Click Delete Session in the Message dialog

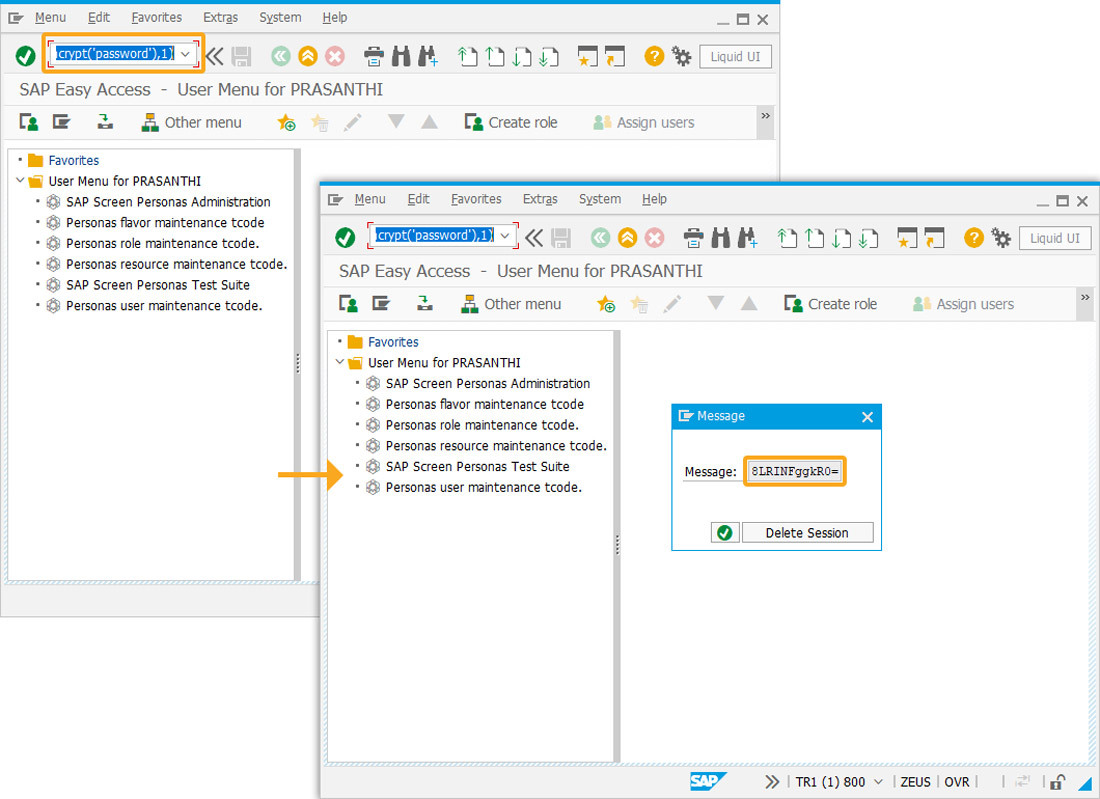pyautogui.click(x=807, y=532)
